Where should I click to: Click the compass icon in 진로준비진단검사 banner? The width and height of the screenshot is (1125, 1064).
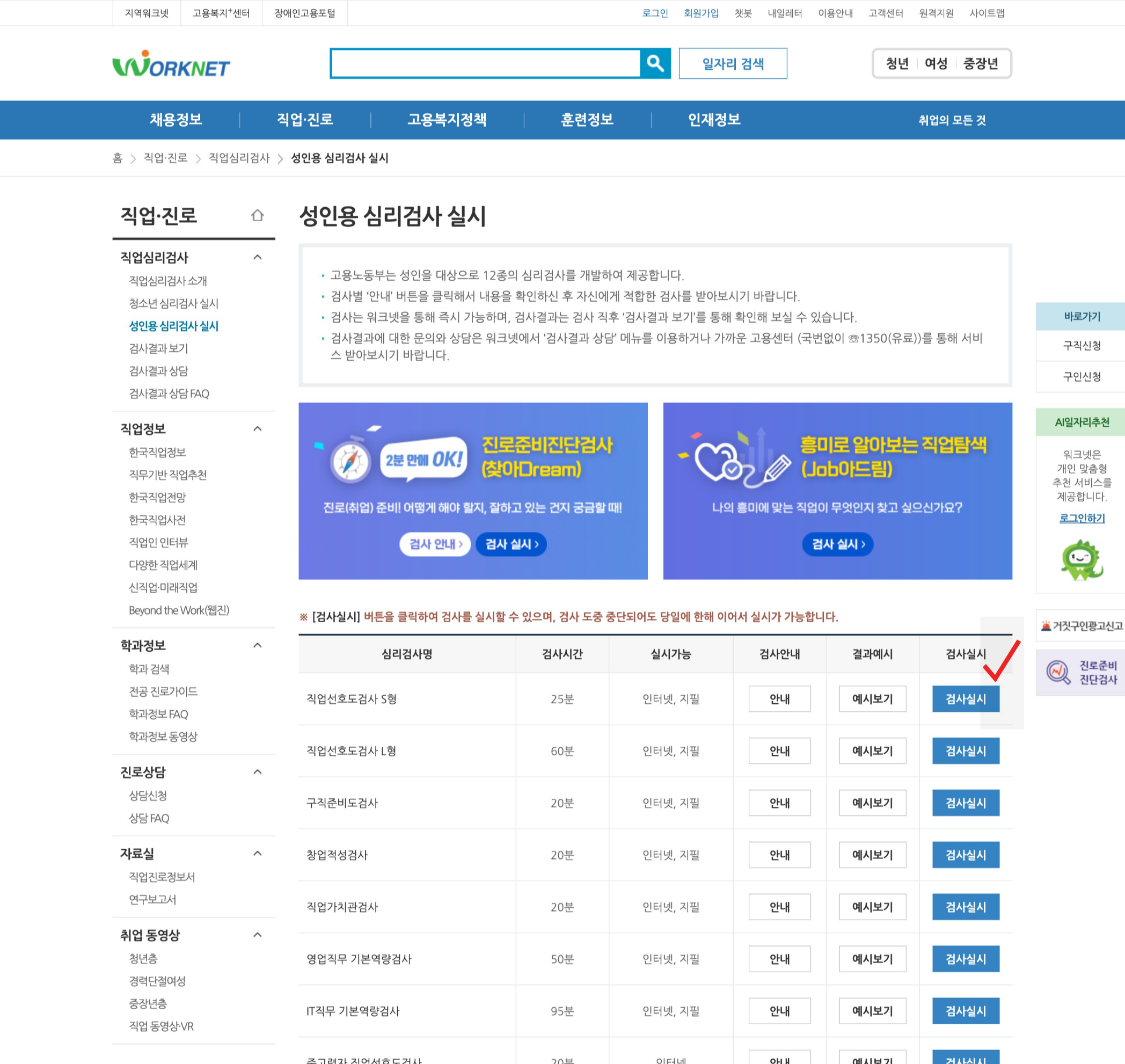pyautogui.click(x=350, y=462)
